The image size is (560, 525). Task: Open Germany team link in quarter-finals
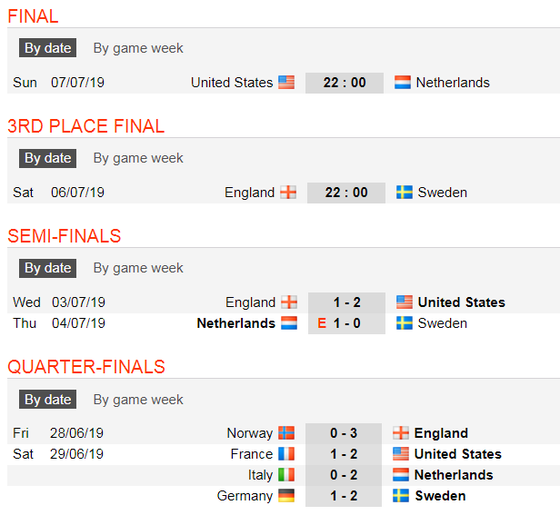coord(245,496)
